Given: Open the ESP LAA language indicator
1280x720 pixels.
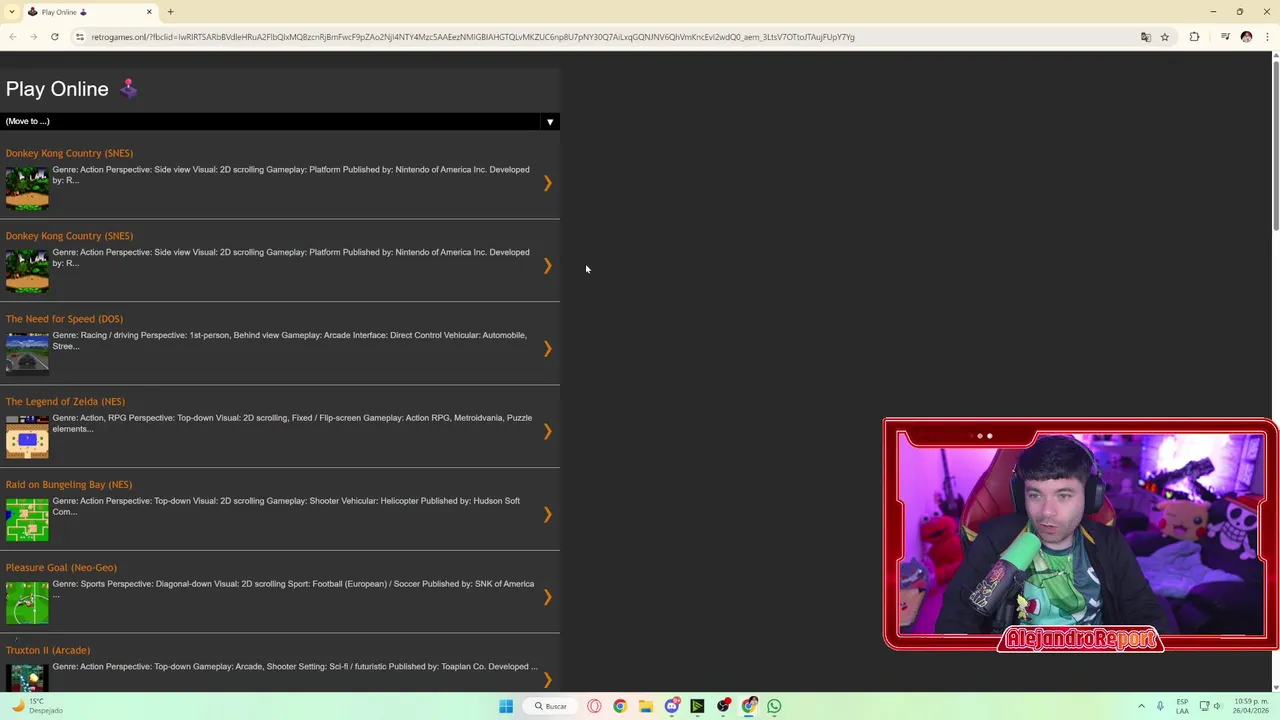Looking at the screenshot, I should pyautogui.click(x=1183, y=706).
